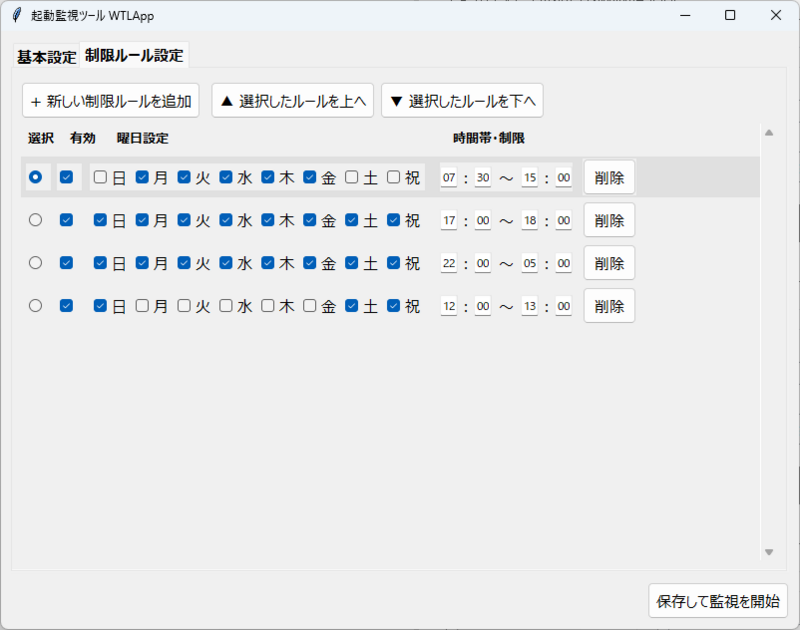
Task: Check 水 checkbox in the fourth rule
Action: pos(226,306)
